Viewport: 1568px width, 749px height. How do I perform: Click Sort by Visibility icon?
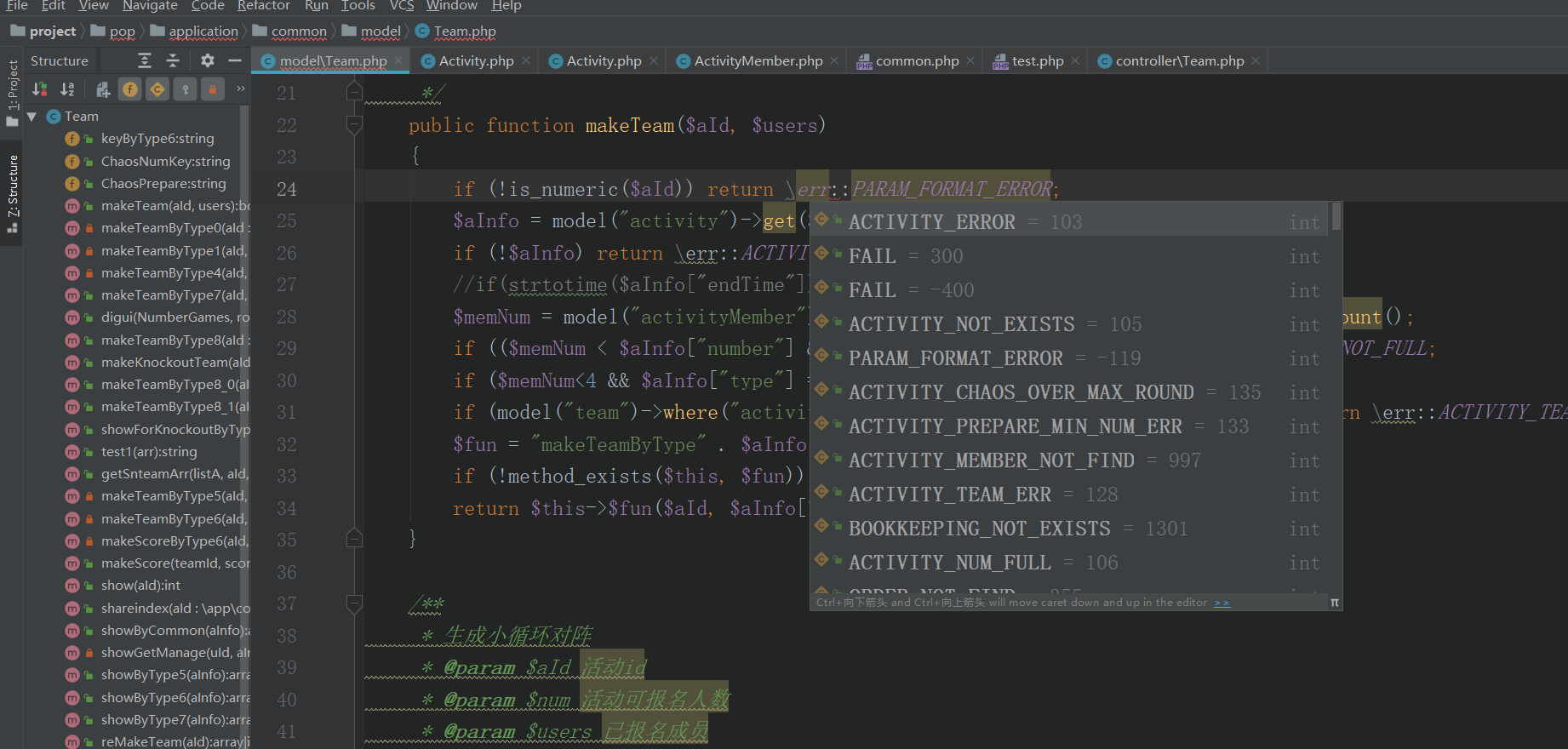pos(39,89)
